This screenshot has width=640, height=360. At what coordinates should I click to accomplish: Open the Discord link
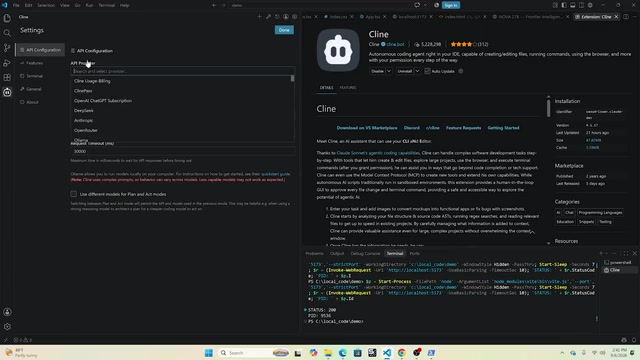pos(411,128)
